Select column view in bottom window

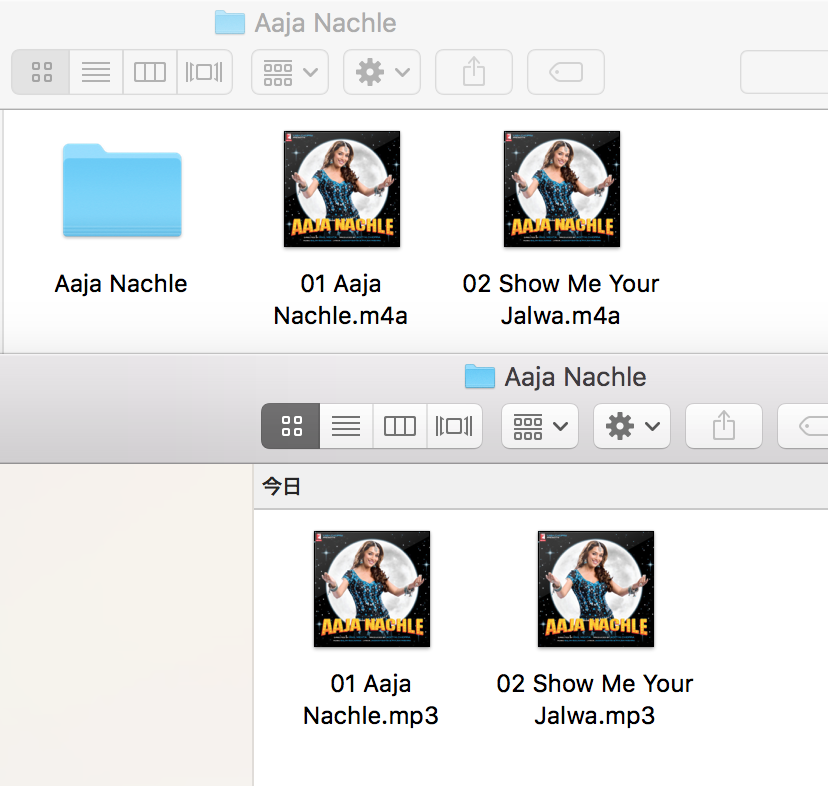click(400, 427)
